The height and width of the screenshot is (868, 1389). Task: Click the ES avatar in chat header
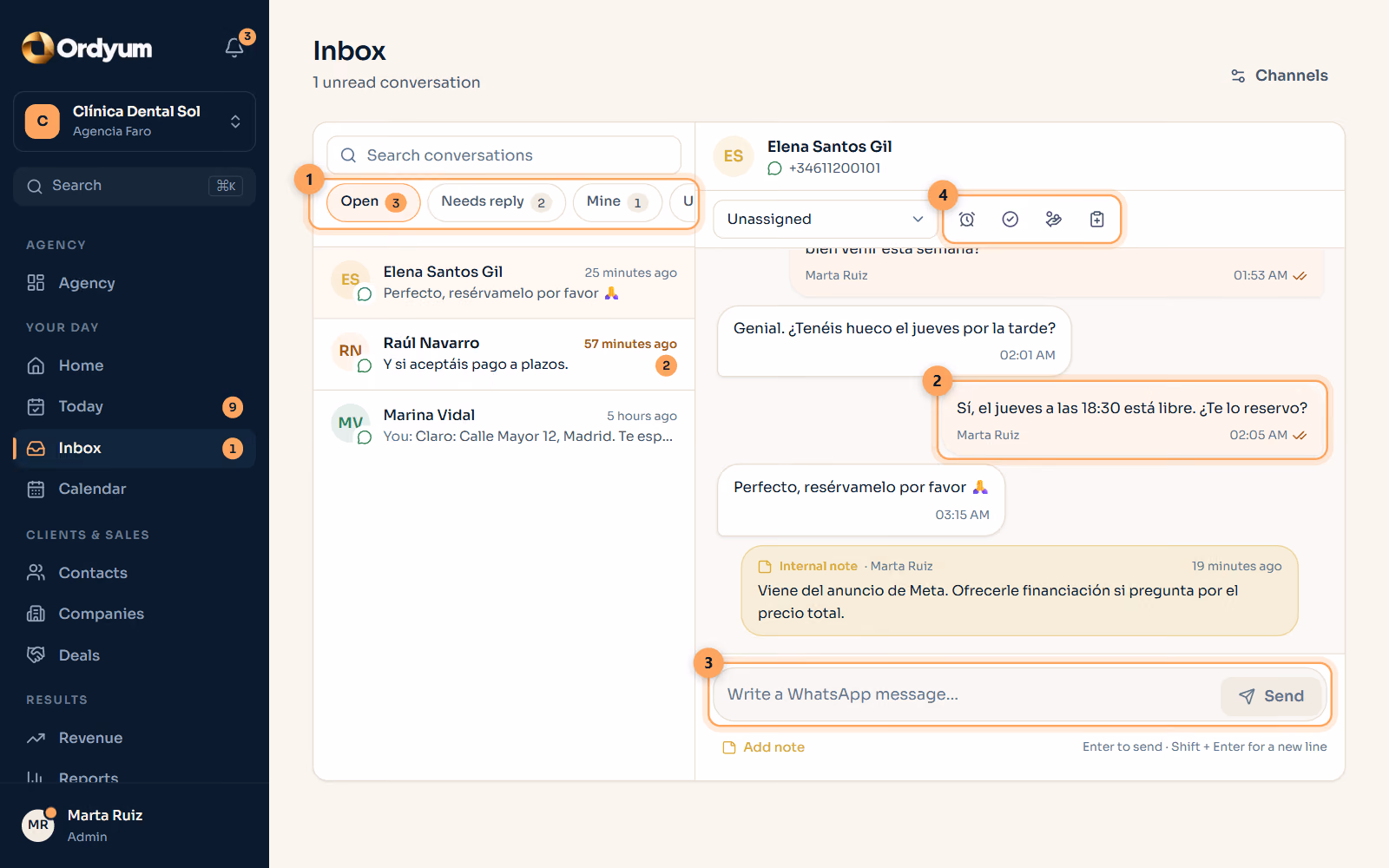tap(734, 156)
